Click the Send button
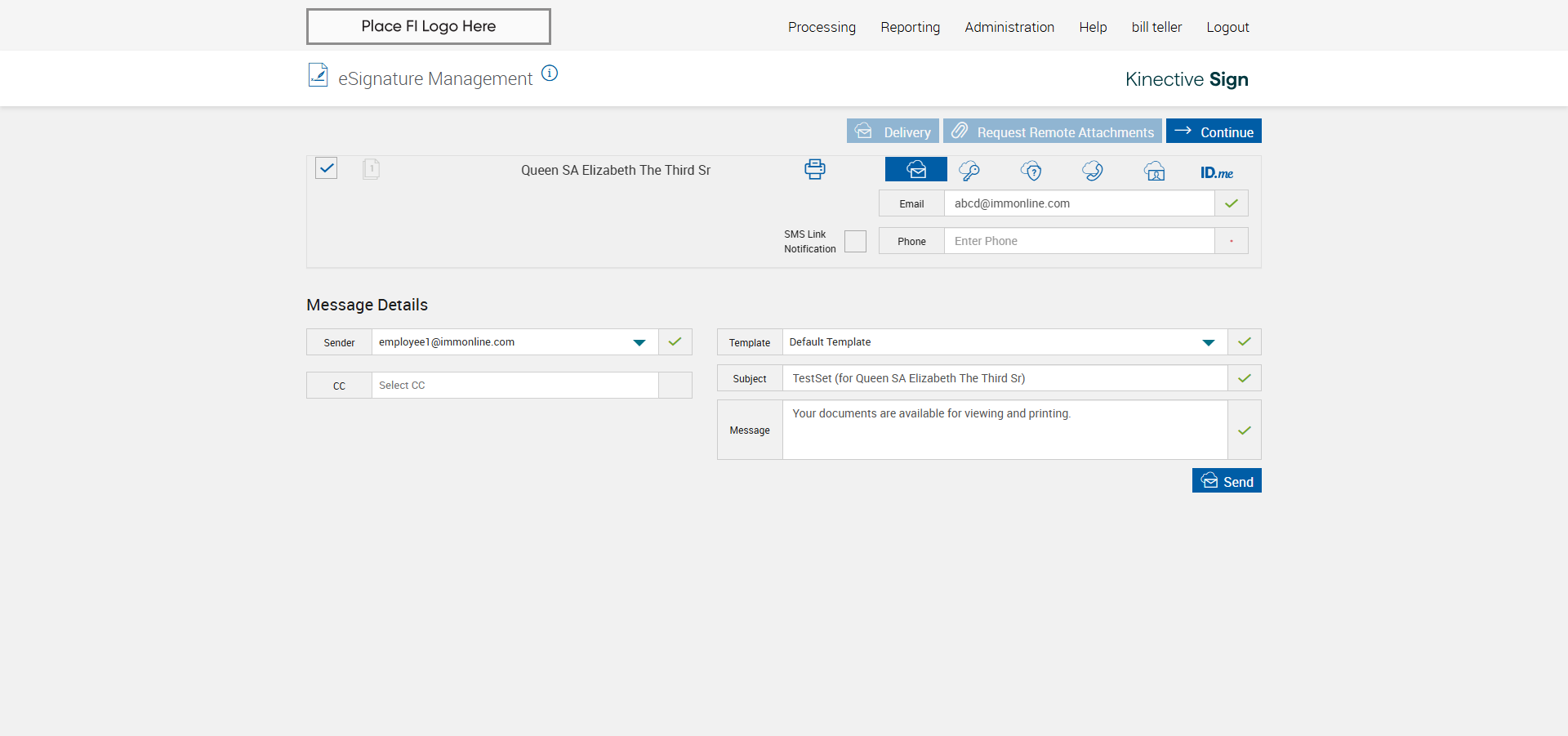This screenshot has width=1568, height=736. 1227,481
